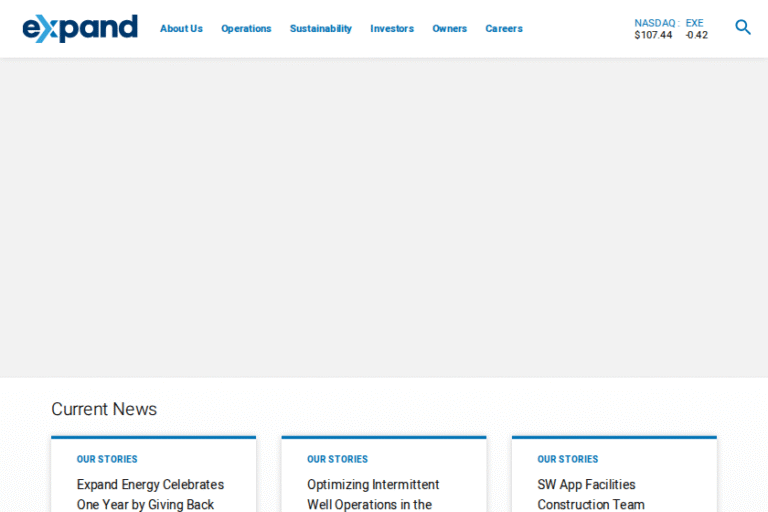Image resolution: width=768 pixels, height=512 pixels.
Task: Visit the Careers page
Action: coord(504,29)
